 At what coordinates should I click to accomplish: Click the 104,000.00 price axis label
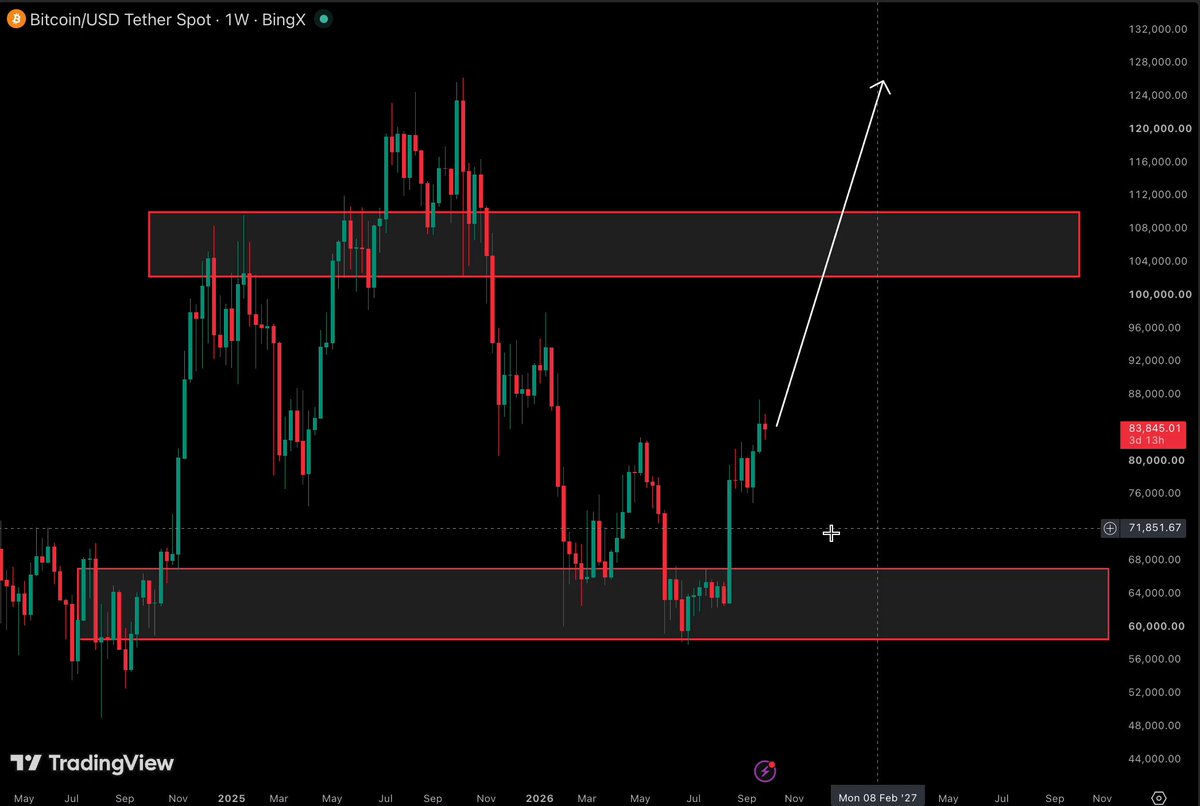1157,261
